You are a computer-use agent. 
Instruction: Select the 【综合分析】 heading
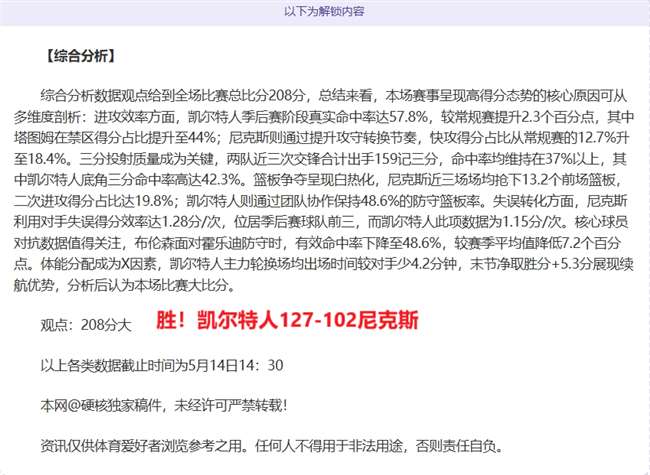[x=80, y=56]
